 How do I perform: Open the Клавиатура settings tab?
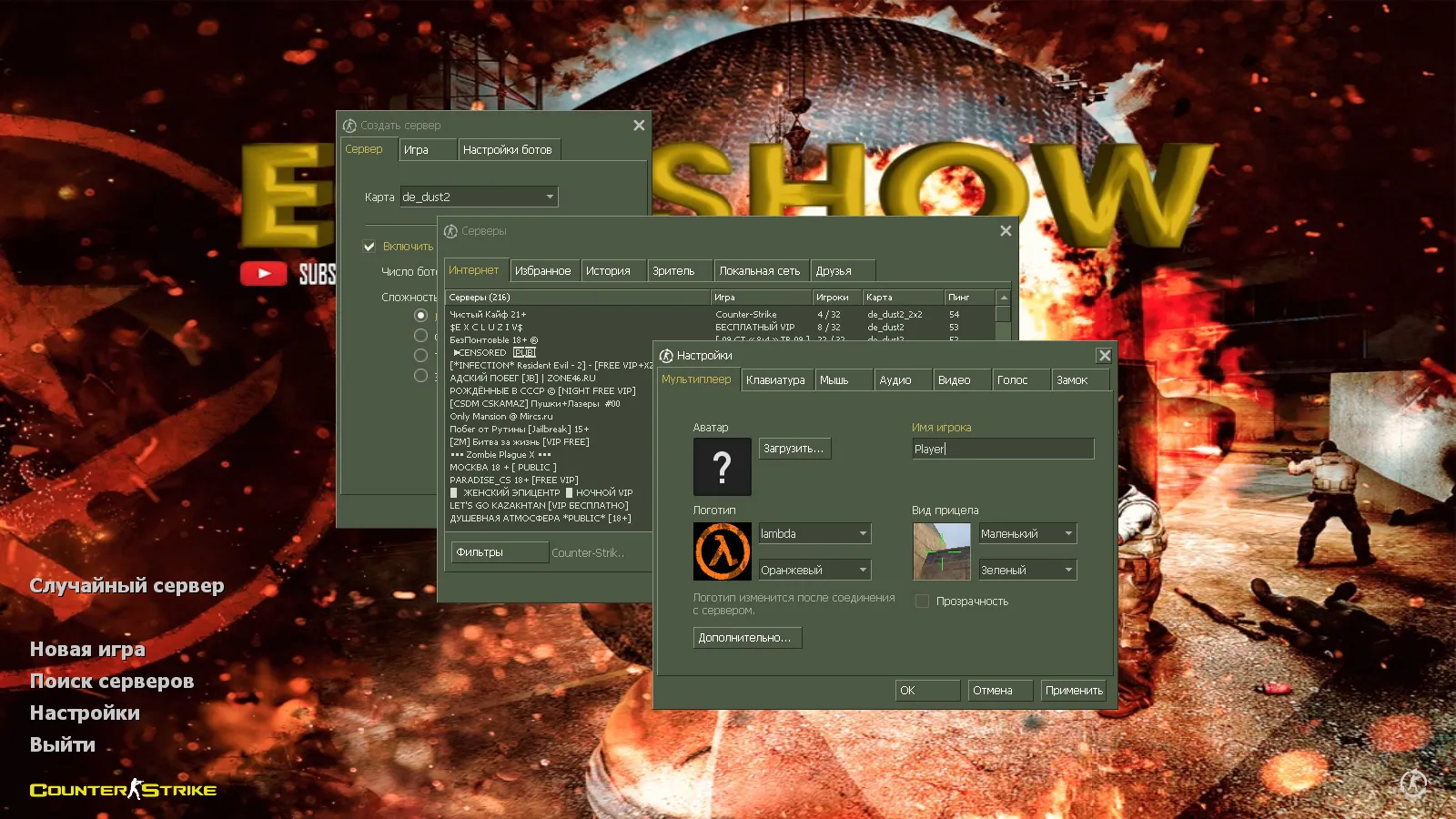776,379
